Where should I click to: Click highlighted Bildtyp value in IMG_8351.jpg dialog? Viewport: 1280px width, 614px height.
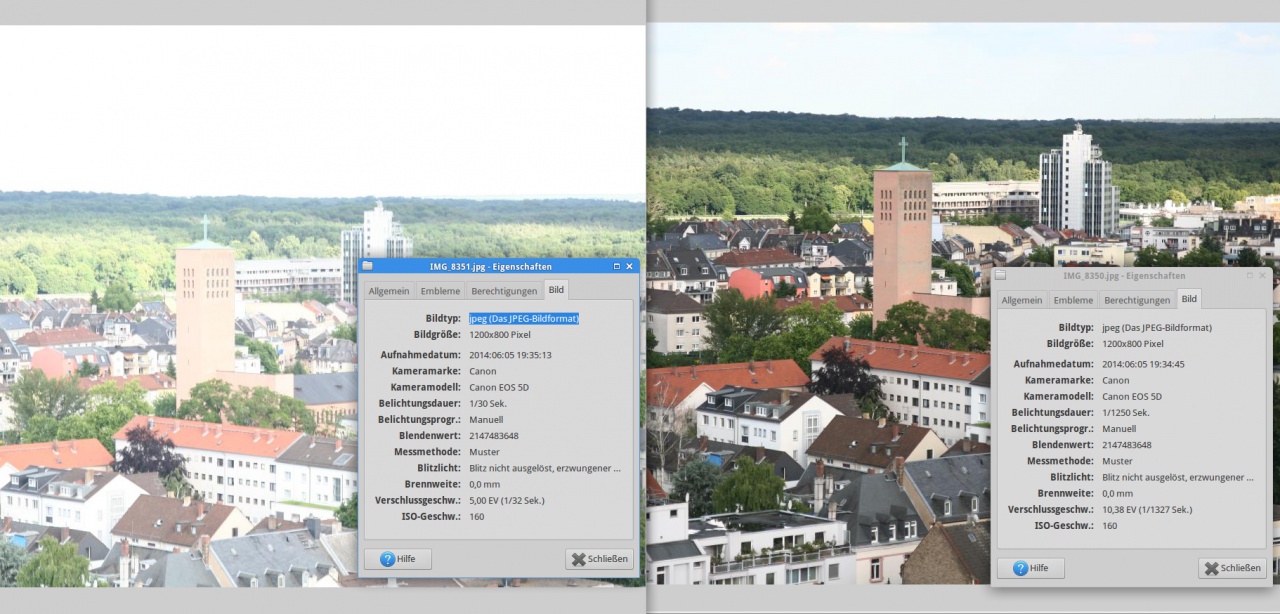pos(524,318)
